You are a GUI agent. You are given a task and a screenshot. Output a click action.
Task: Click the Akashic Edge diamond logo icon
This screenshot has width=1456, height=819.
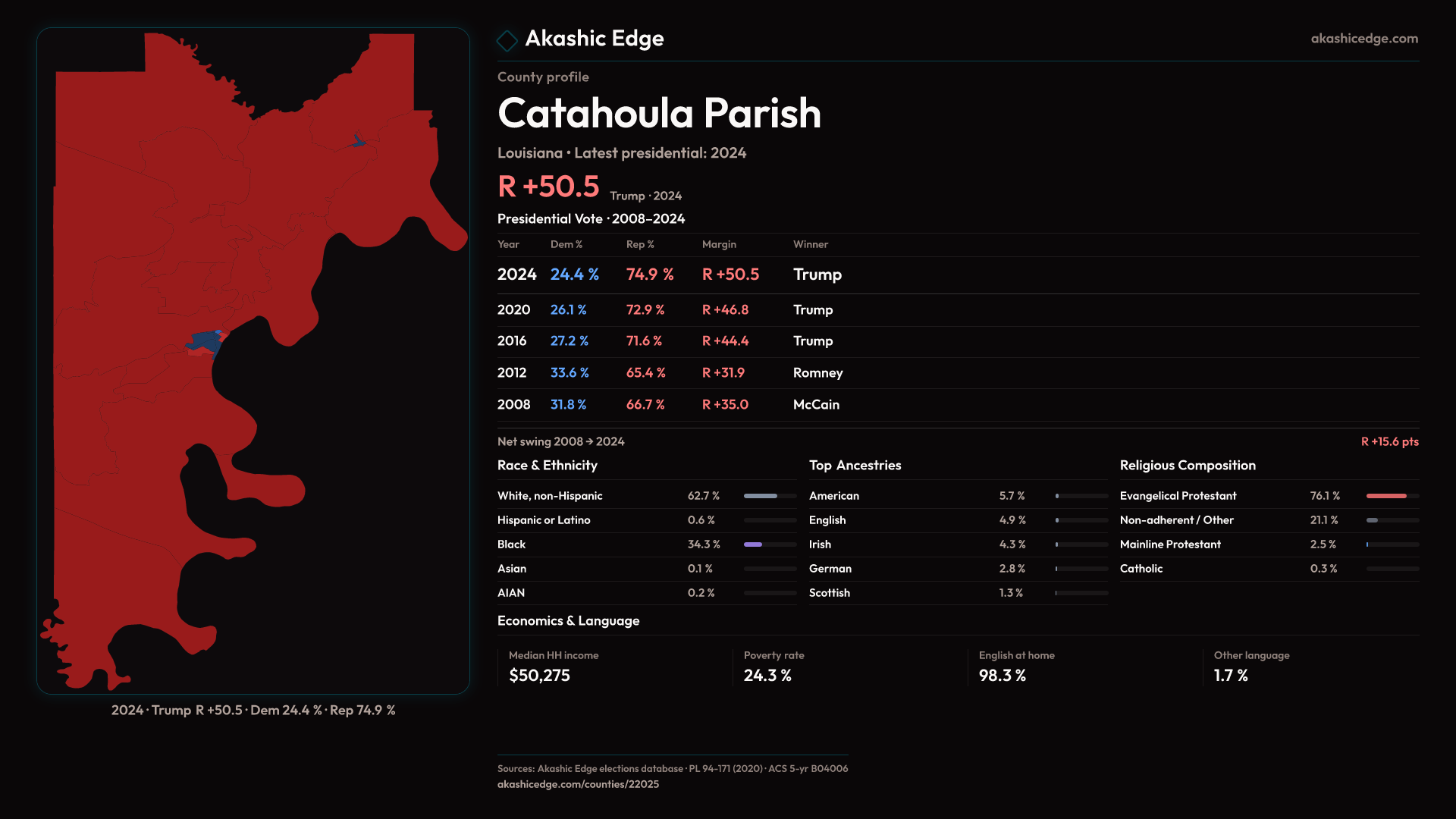click(507, 40)
